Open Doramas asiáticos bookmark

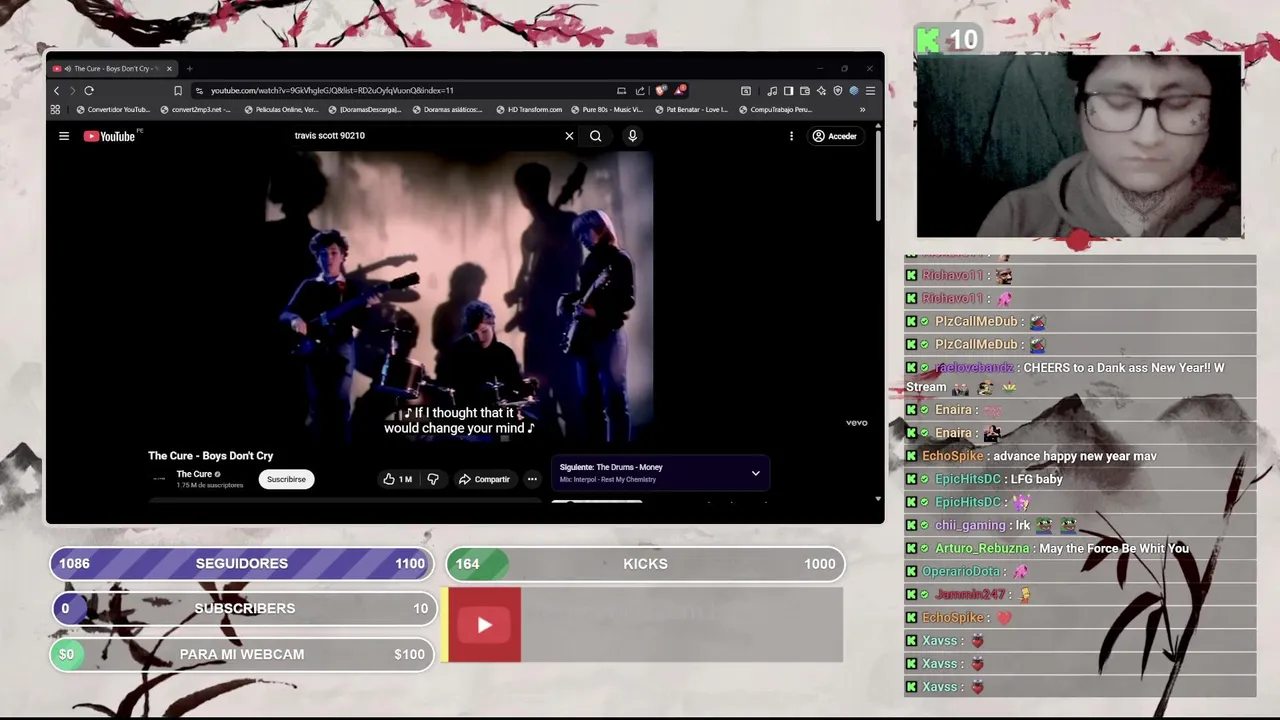coord(447,110)
